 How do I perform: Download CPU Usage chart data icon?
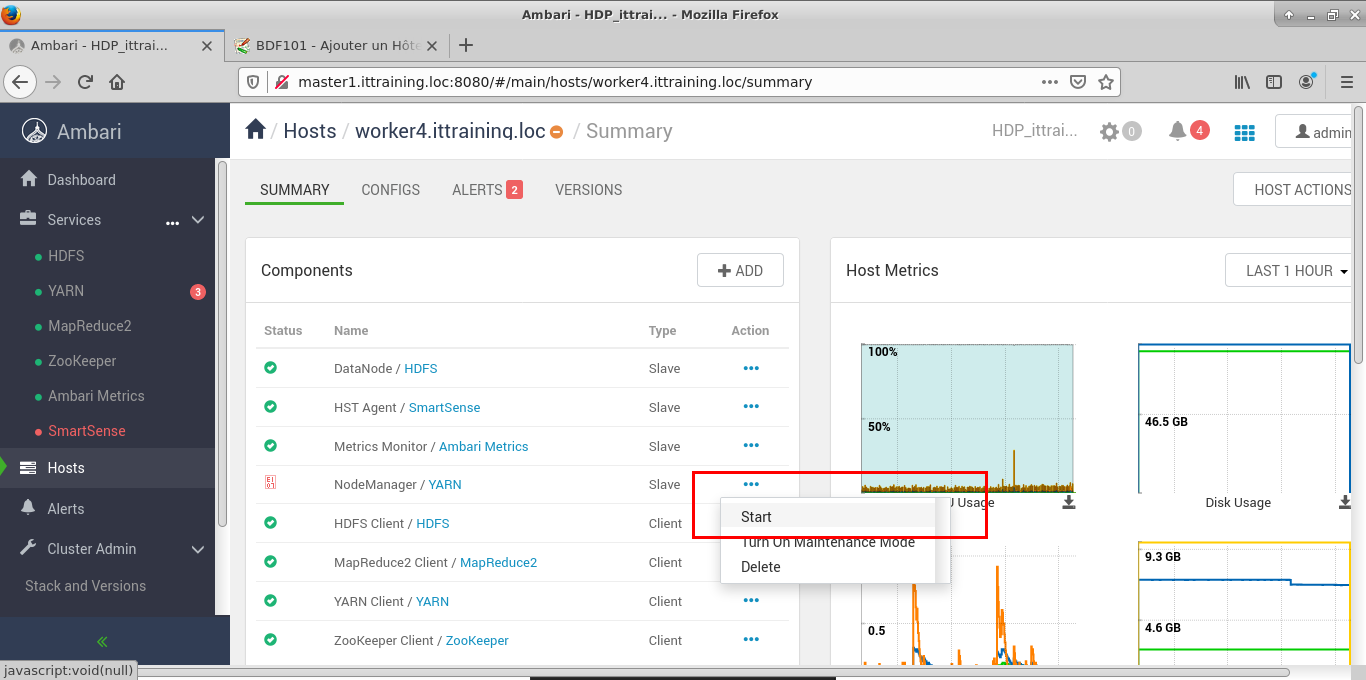coord(1069,502)
